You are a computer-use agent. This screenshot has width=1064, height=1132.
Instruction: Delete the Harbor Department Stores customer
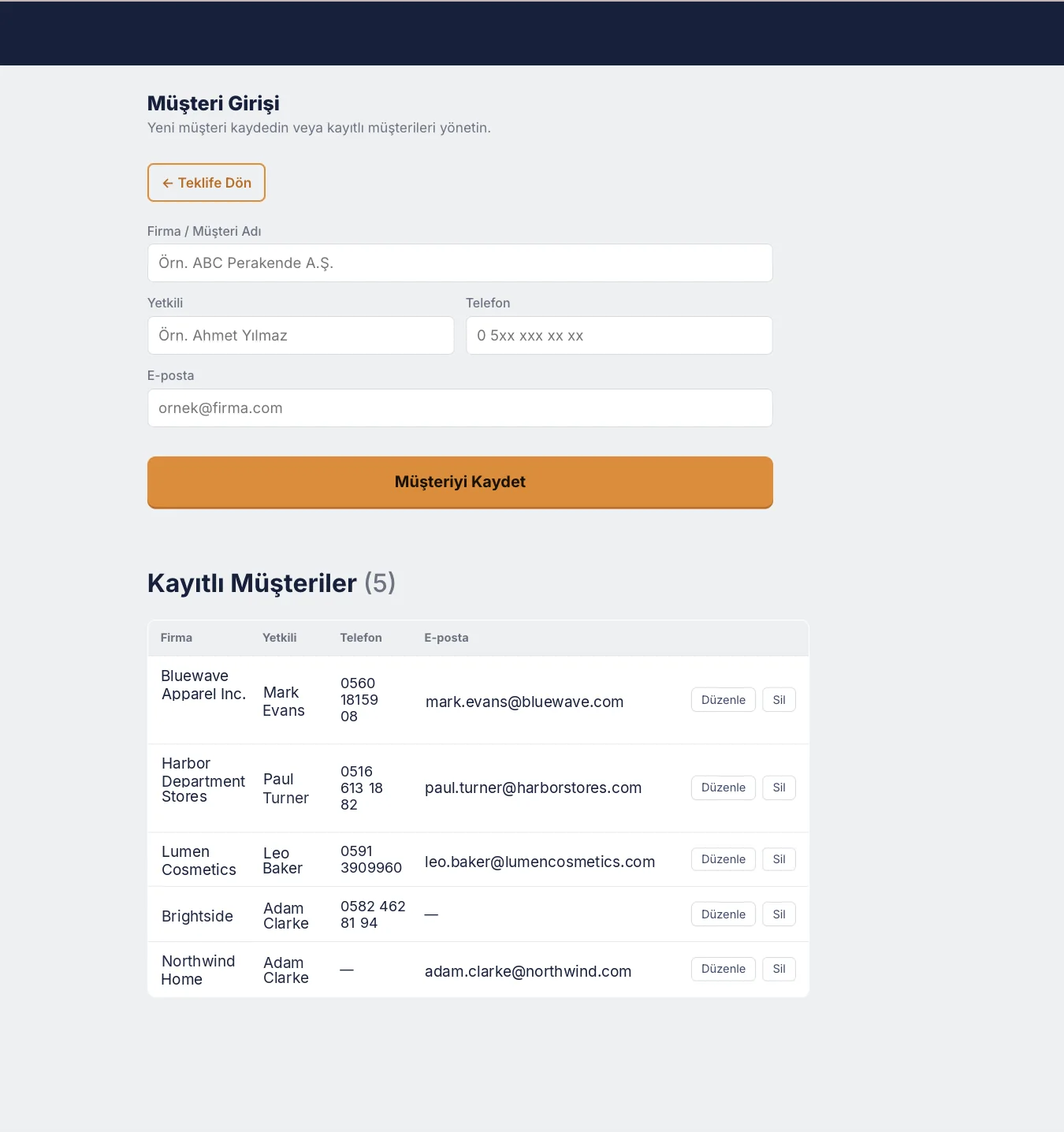pos(779,788)
